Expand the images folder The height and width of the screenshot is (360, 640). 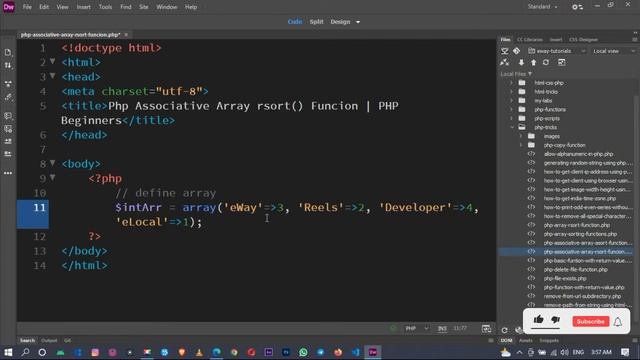click(521, 136)
